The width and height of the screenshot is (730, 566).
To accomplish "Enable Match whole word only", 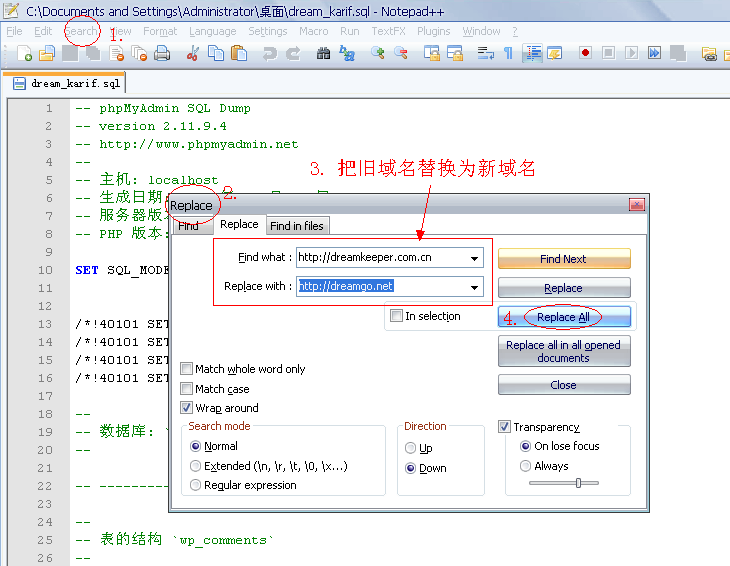I will click(186, 369).
